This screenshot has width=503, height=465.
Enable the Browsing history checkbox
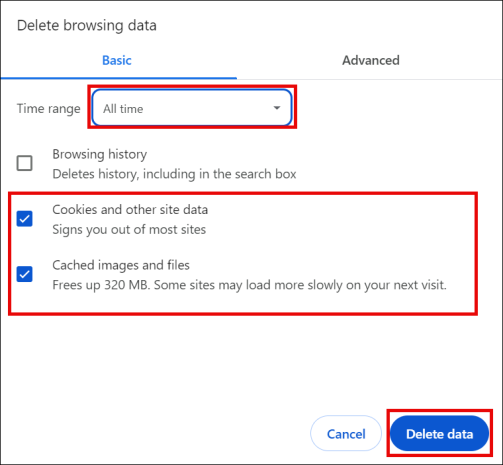tap(25, 163)
